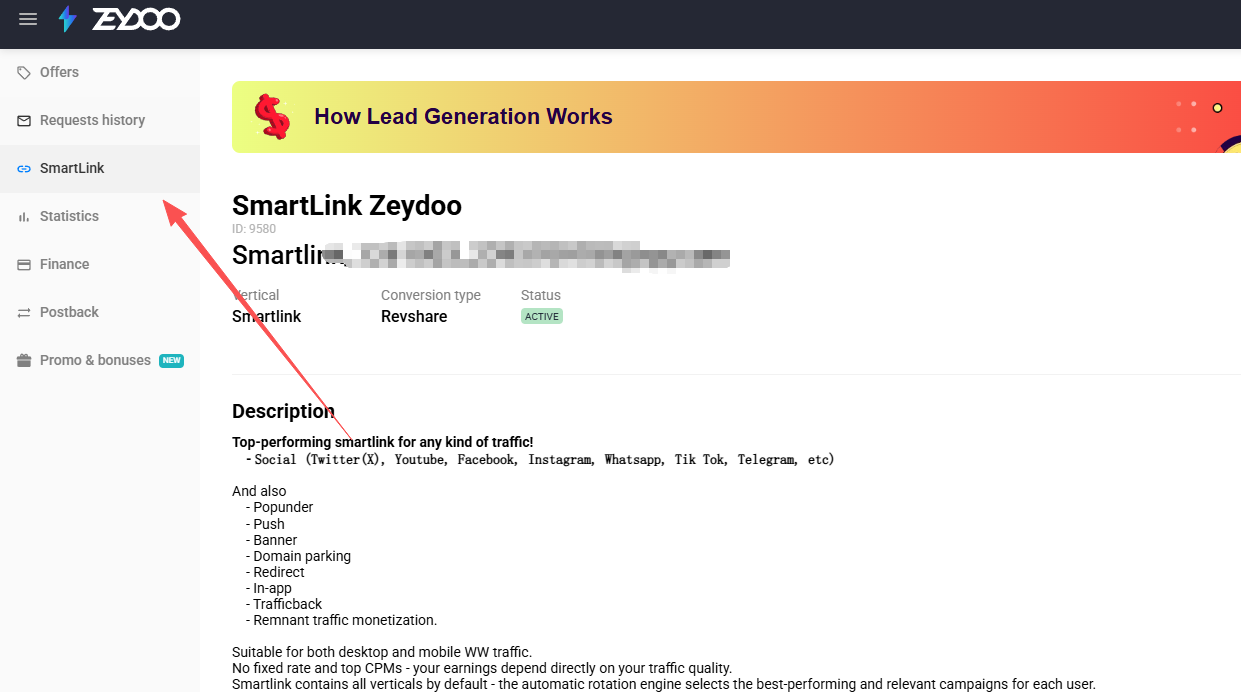Click the Push list entry

[x=265, y=524]
